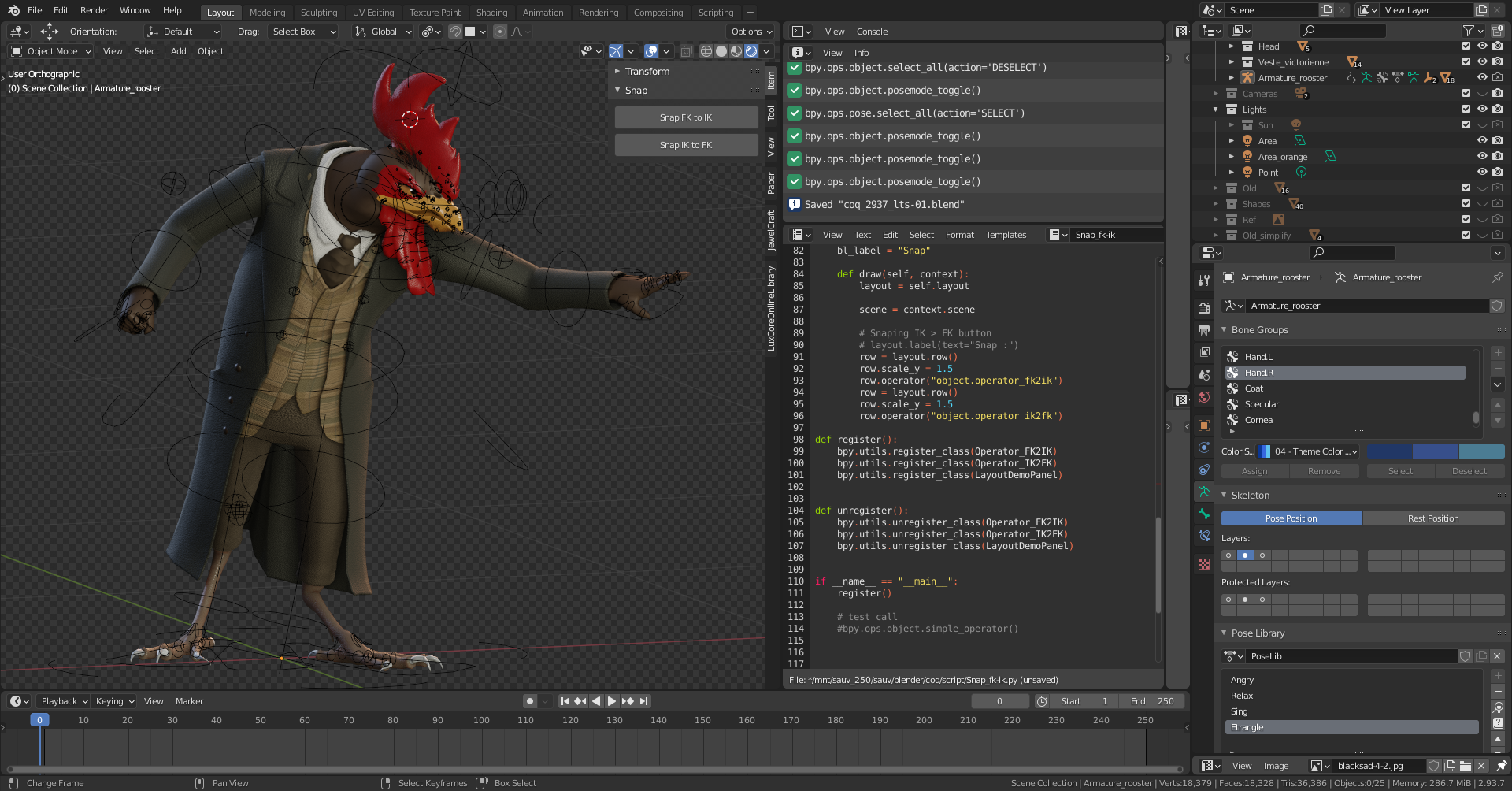The width and height of the screenshot is (1512, 791).
Task: Toggle proportional editing in viewport header
Action: tap(499, 32)
